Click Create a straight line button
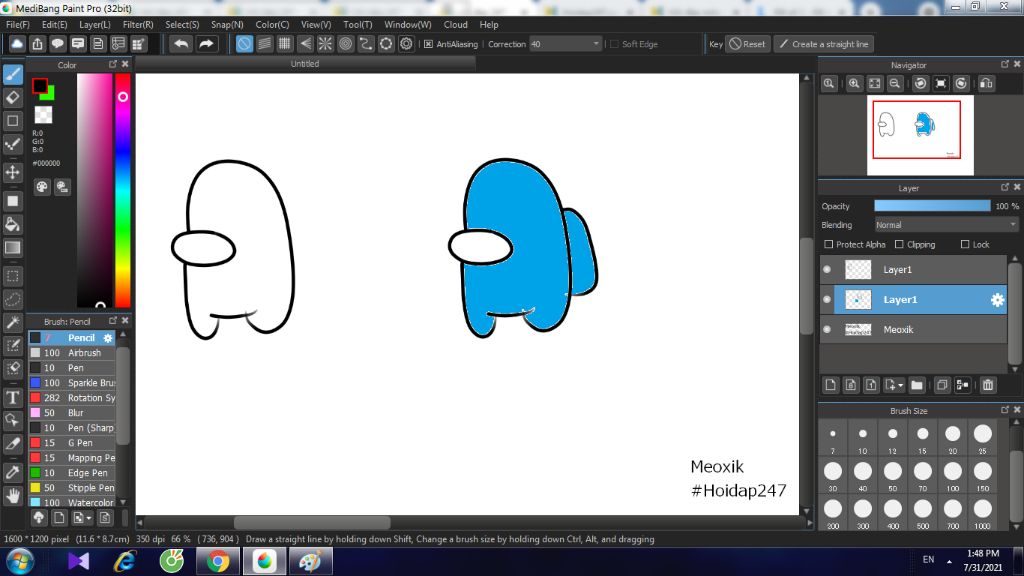 (x=824, y=44)
